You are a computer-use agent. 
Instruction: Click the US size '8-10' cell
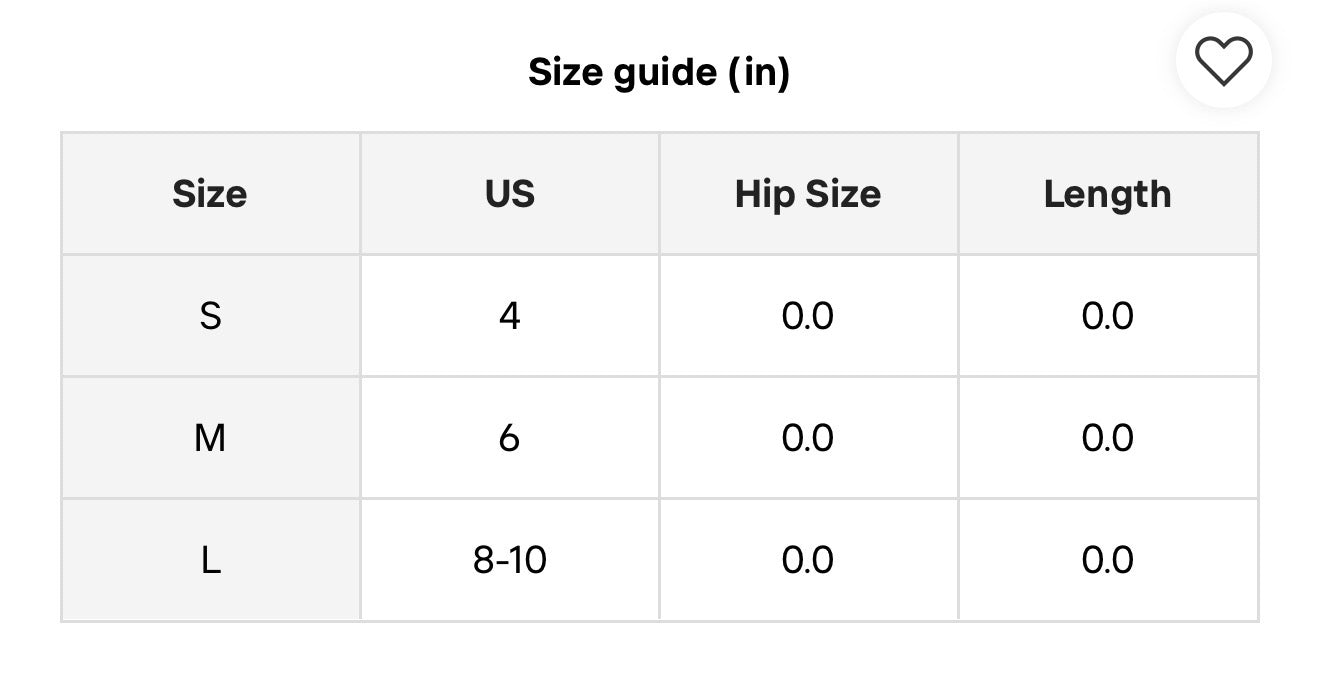coord(509,560)
